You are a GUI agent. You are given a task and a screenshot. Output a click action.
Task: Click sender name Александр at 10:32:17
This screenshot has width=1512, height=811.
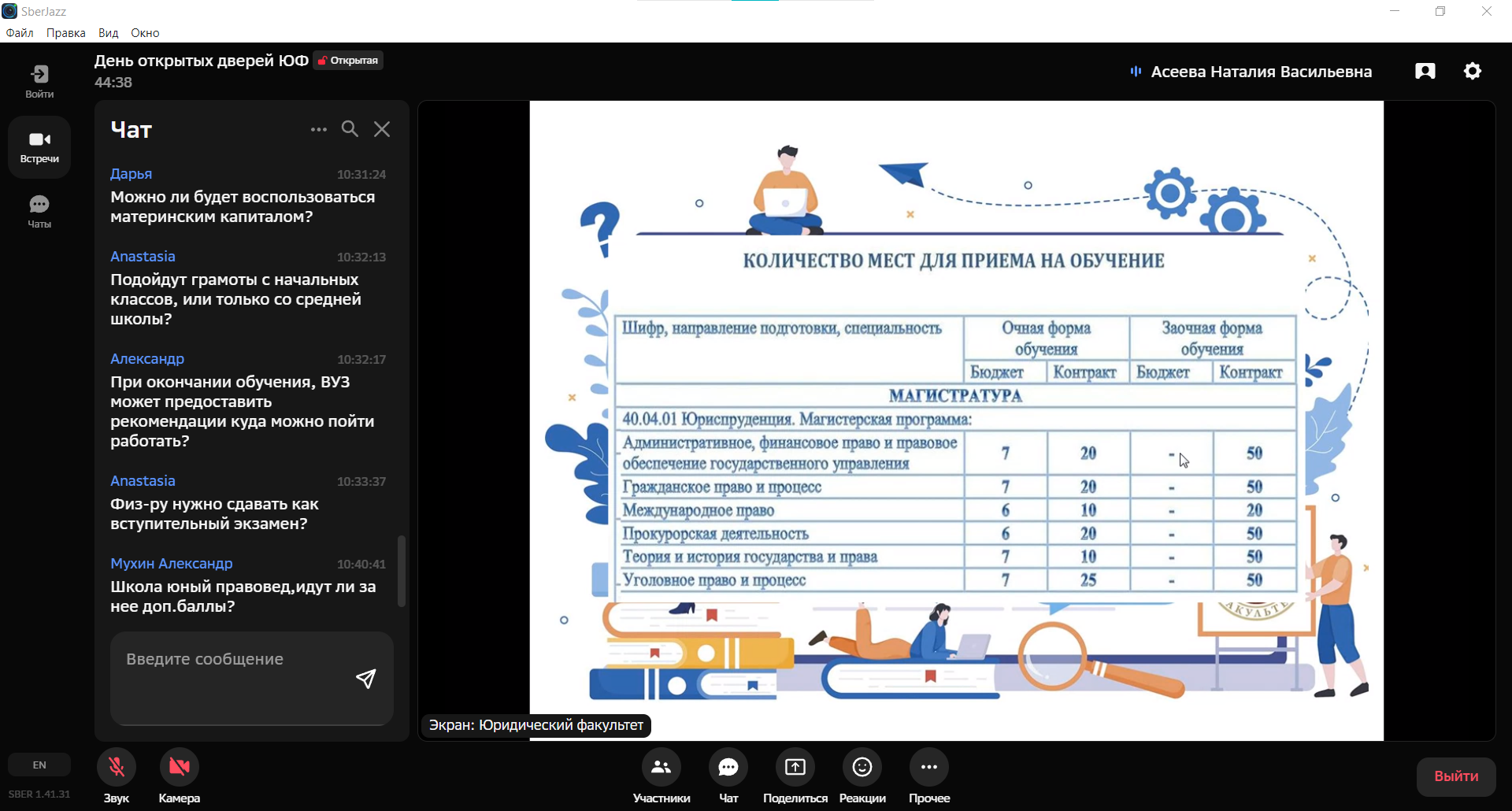(x=147, y=359)
